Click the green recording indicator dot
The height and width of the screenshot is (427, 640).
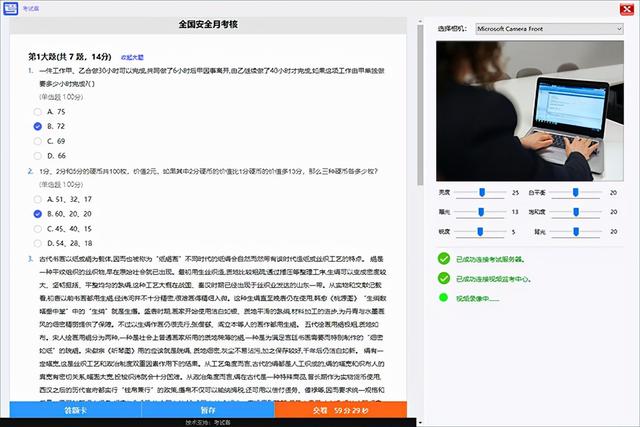pos(443,298)
